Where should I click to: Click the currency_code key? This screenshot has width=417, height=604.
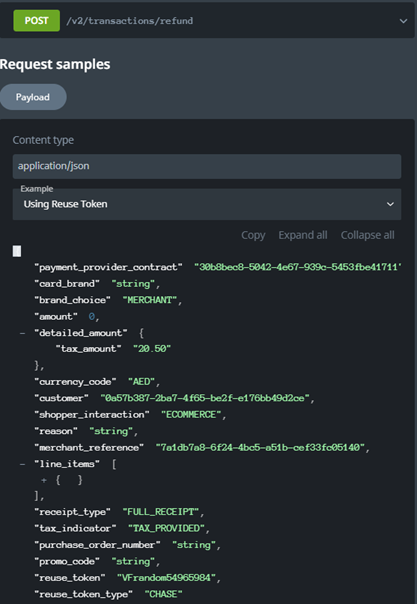pyautogui.click(x=75, y=382)
